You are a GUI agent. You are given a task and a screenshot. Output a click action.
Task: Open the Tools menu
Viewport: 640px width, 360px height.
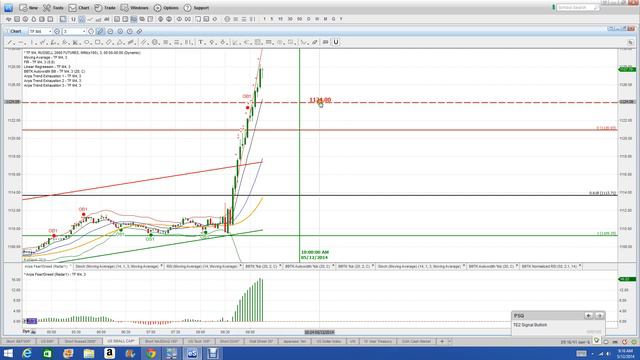53,8
